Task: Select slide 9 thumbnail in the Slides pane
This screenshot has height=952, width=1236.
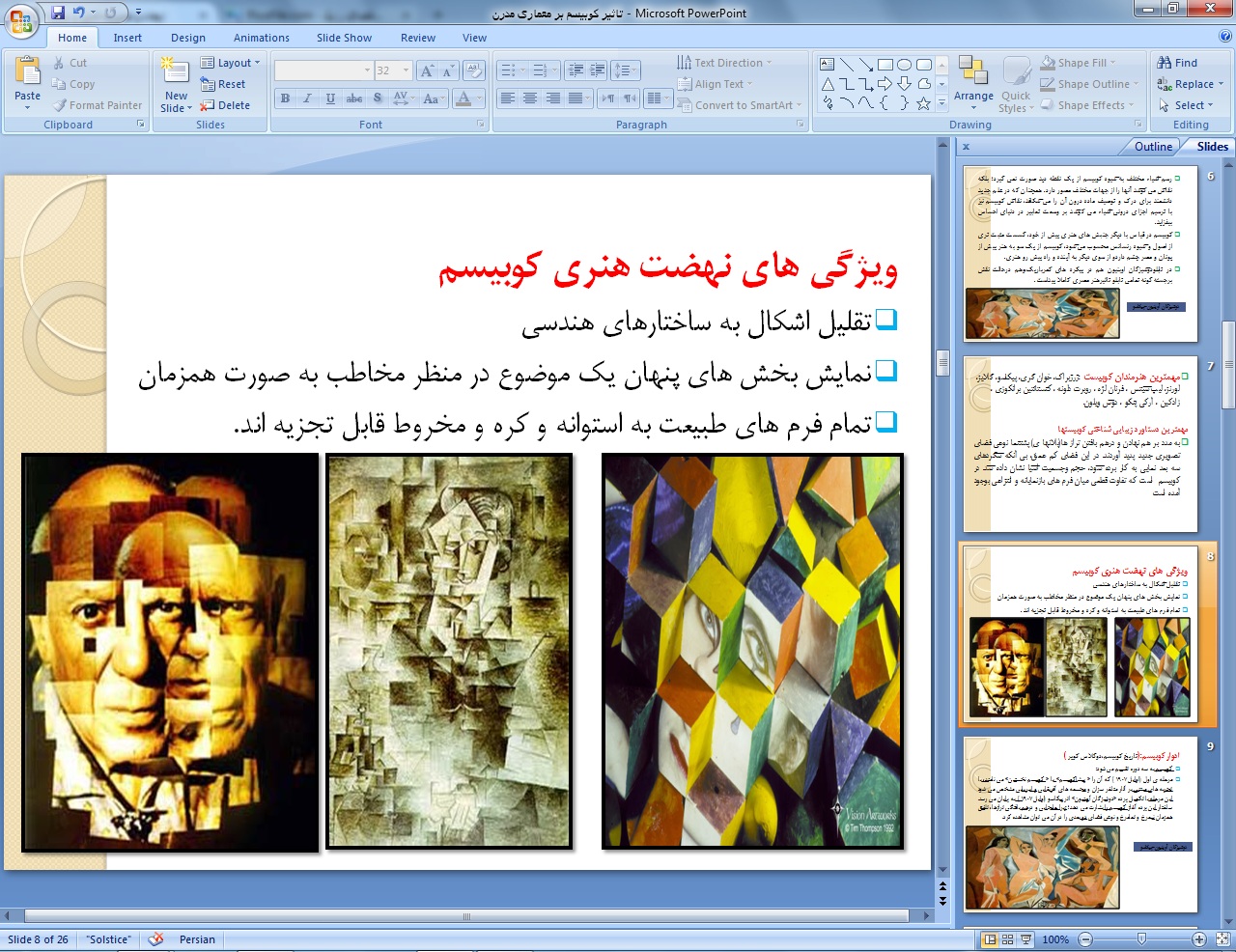Action: point(1081,826)
